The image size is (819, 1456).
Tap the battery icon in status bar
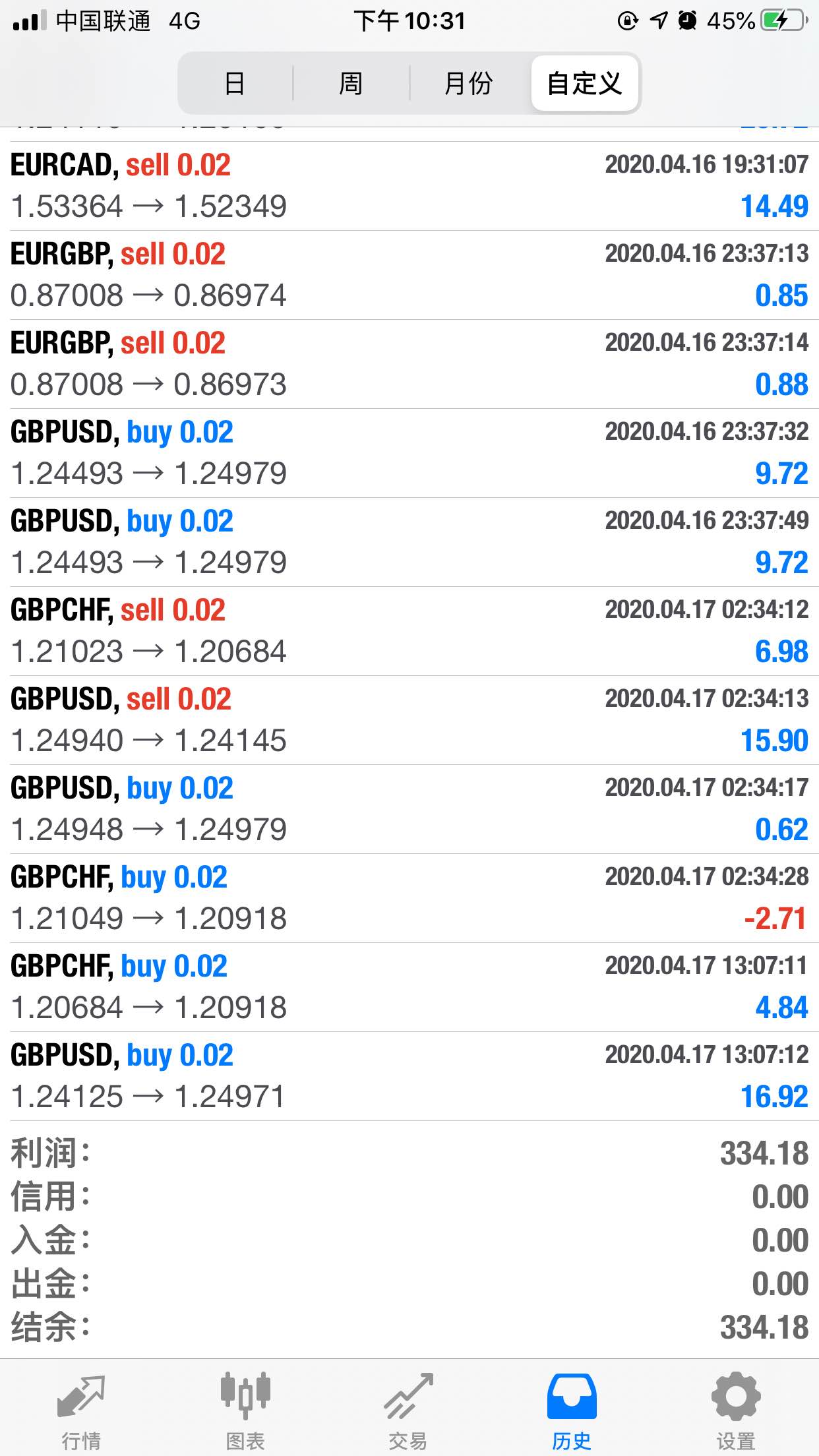pos(783,21)
